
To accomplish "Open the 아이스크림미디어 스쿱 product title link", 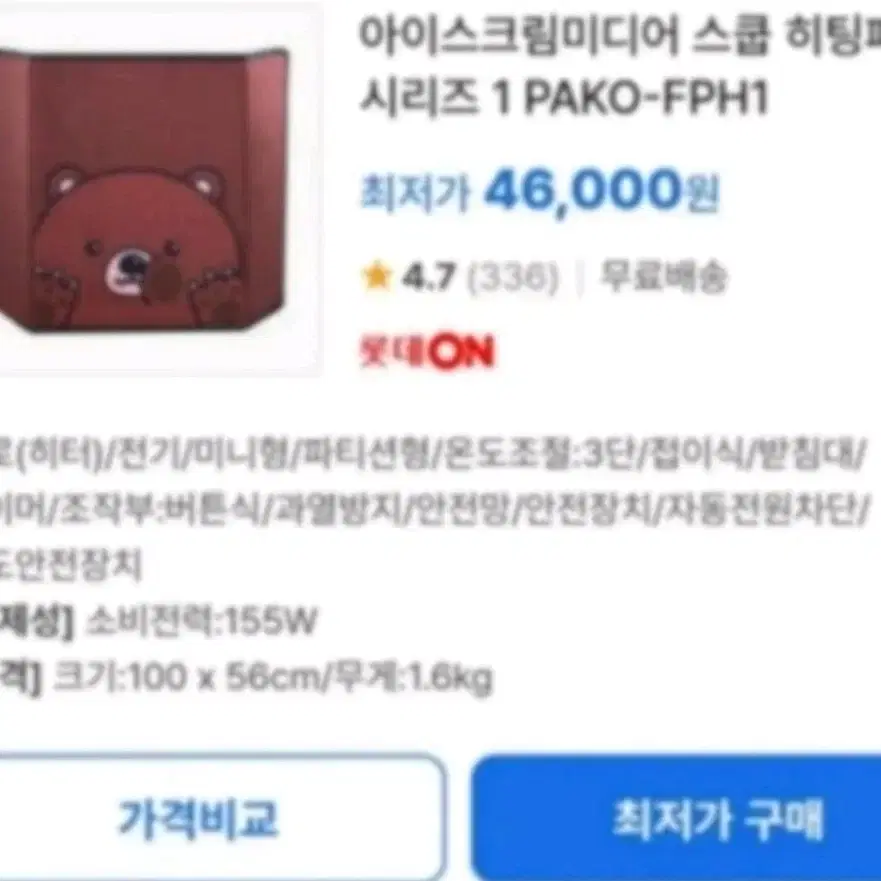I will click(620, 67).
